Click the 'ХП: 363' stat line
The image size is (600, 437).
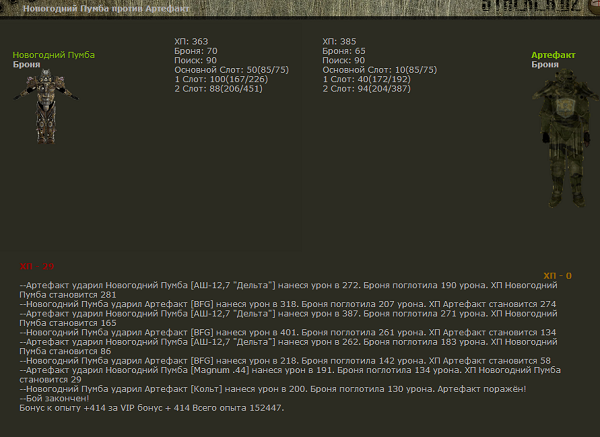[191, 41]
